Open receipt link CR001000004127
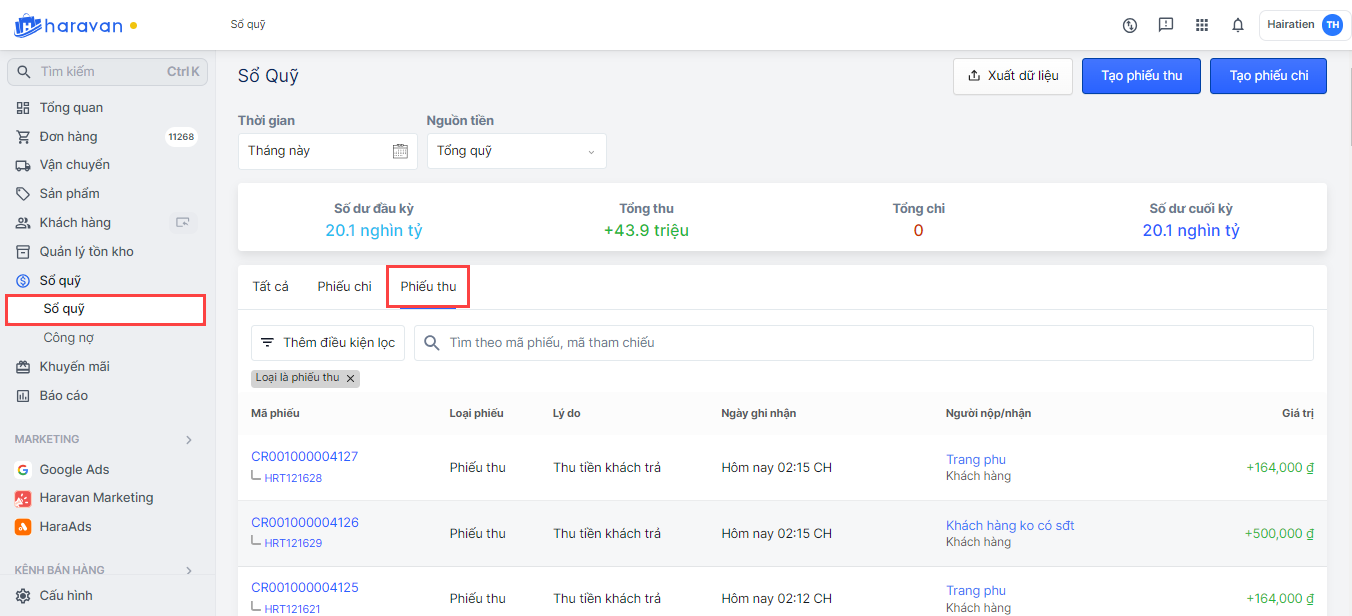1352x616 pixels. 304,457
